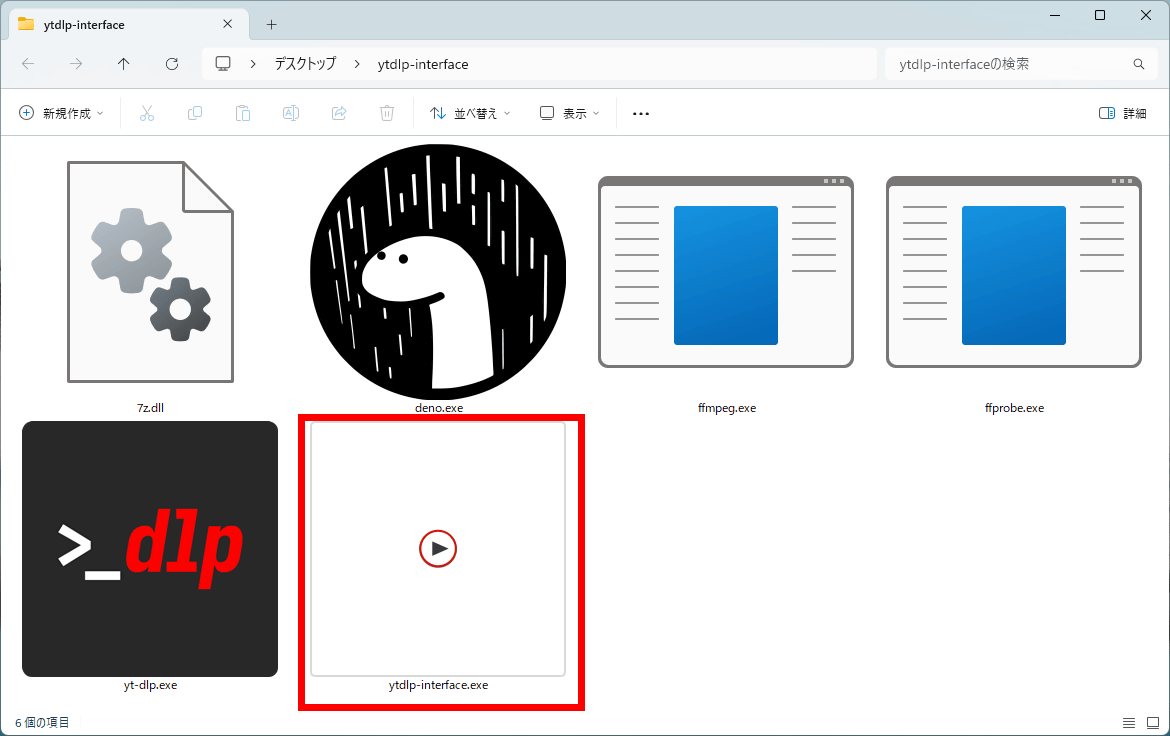This screenshot has height=736, width=1170.
Task: Select the yt-dlp.exe icon
Action: pyautogui.click(x=150, y=548)
